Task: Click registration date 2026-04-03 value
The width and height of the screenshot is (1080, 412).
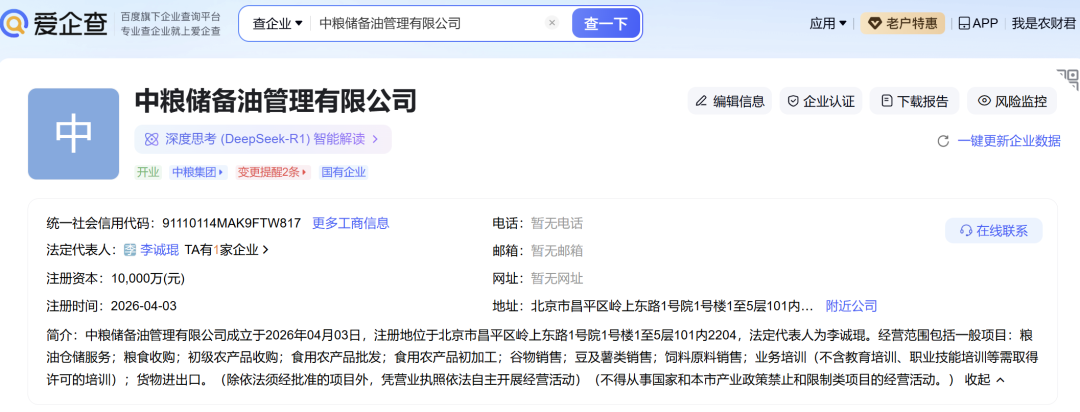Action: [143, 306]
